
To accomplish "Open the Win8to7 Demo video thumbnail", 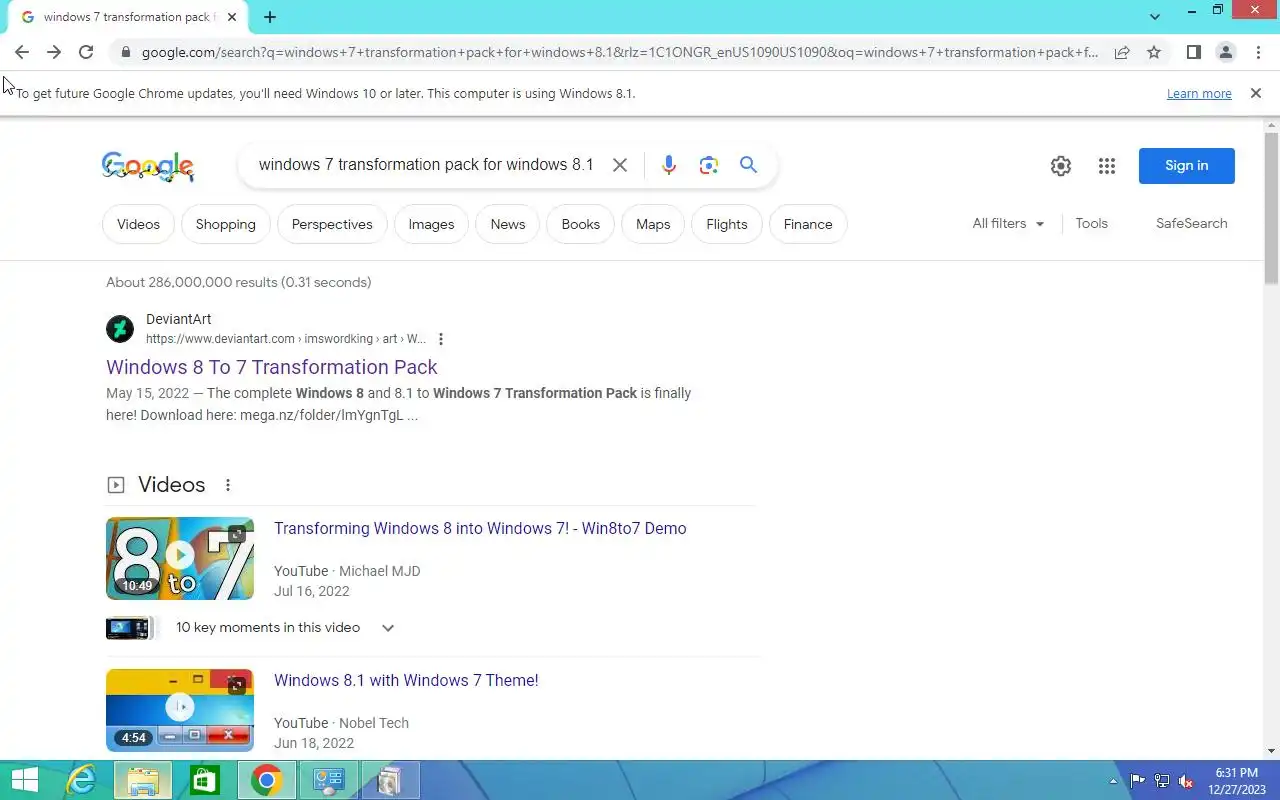I will (180, 558).
